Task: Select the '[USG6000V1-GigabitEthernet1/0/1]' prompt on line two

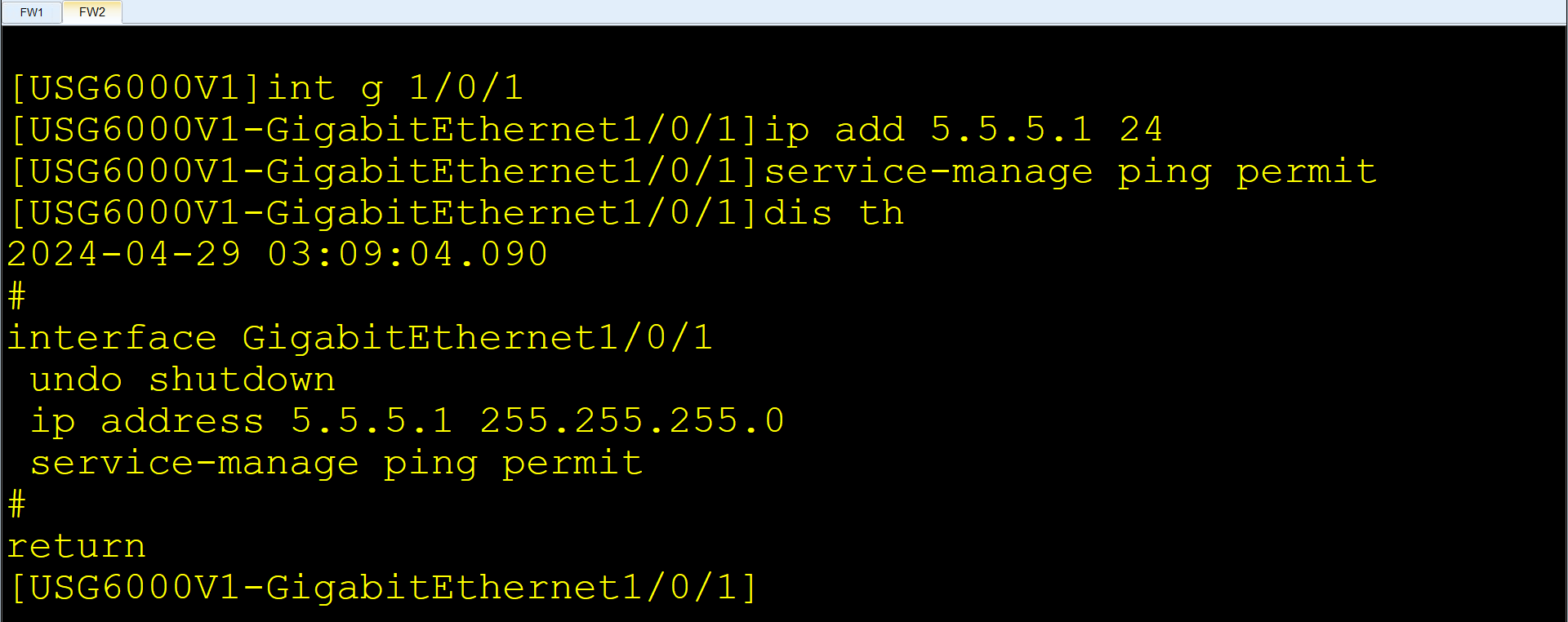Action: (384, 129)
